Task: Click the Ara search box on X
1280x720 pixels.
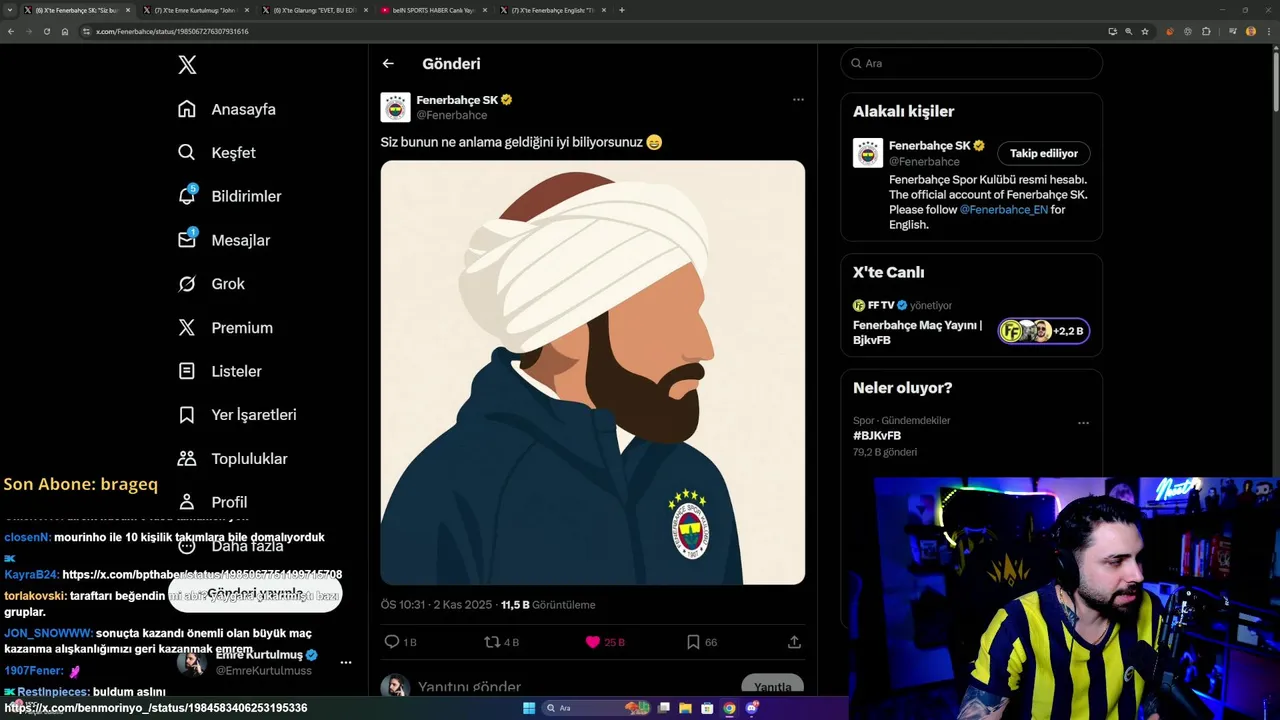Action: (971, 63)
